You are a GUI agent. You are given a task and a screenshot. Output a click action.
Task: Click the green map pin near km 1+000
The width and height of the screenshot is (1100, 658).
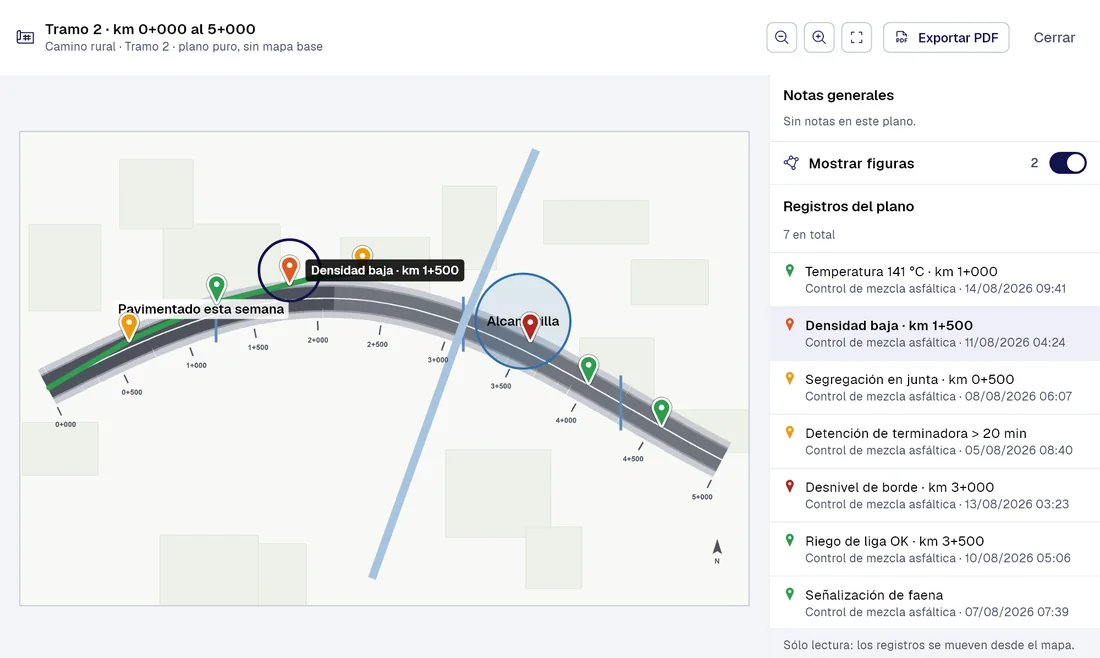point(216,287)
